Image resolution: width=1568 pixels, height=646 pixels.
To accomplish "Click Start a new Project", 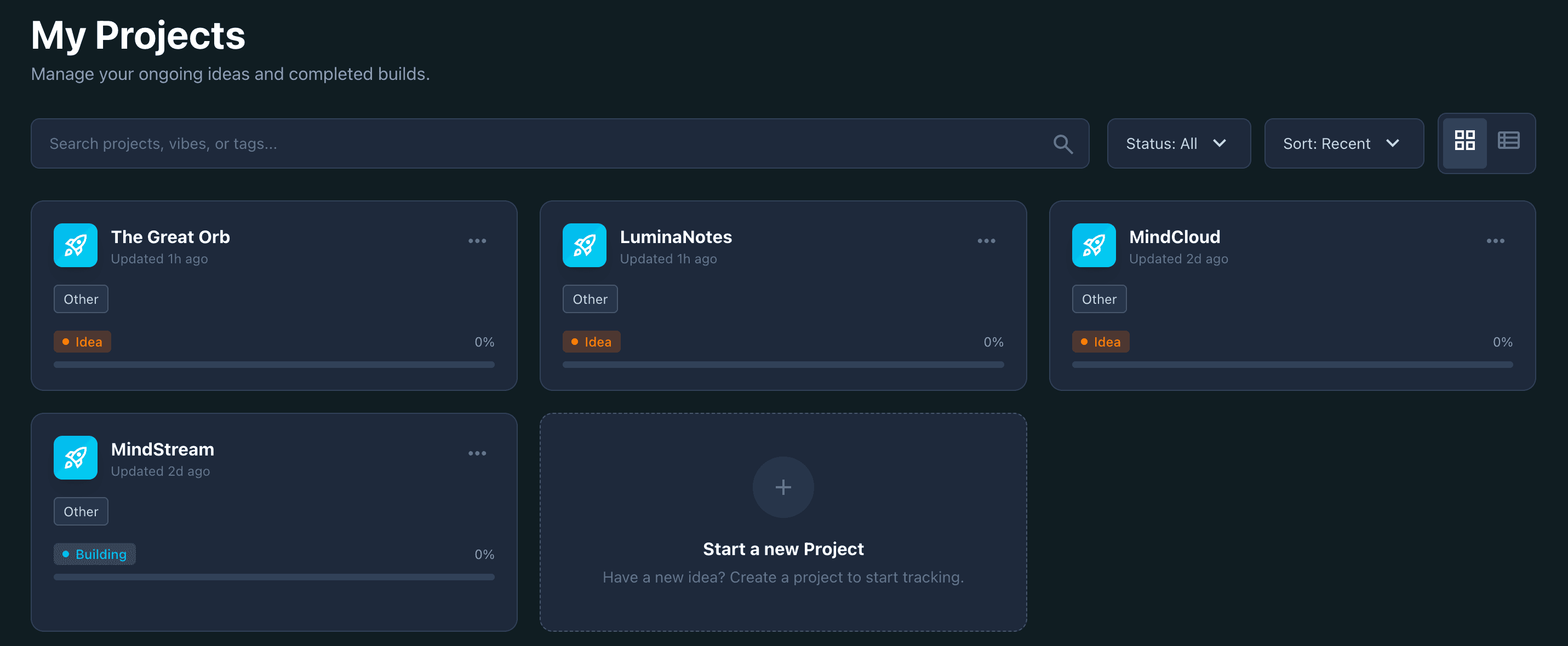I will [x=783, y=548].
